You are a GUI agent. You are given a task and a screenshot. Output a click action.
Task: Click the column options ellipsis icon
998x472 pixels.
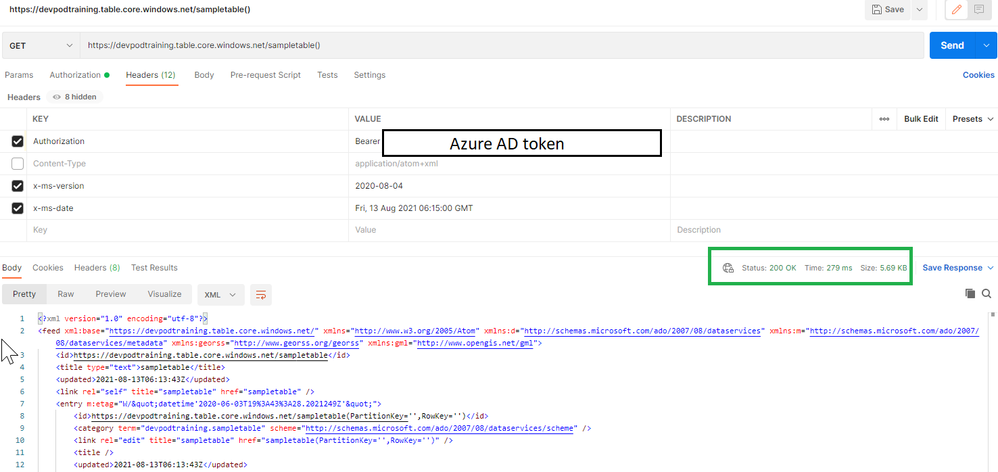[x=884, y=119]
